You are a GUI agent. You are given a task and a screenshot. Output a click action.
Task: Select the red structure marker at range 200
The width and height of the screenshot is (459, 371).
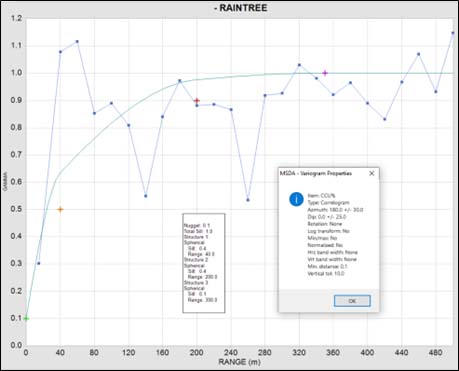pos(197,100)
